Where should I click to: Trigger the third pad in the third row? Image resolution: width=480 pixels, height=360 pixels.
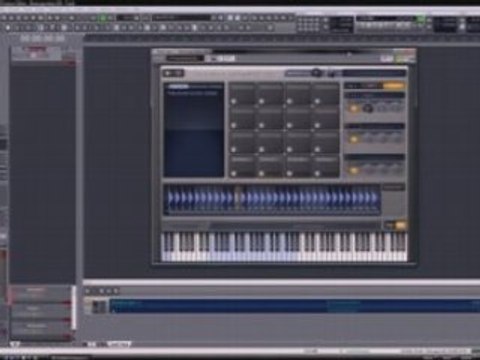[x=298, y=143]
